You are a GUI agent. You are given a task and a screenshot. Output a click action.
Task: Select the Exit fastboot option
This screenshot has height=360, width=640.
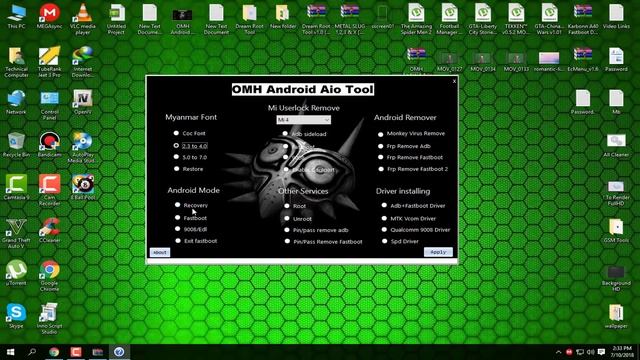tap(178, 241)
